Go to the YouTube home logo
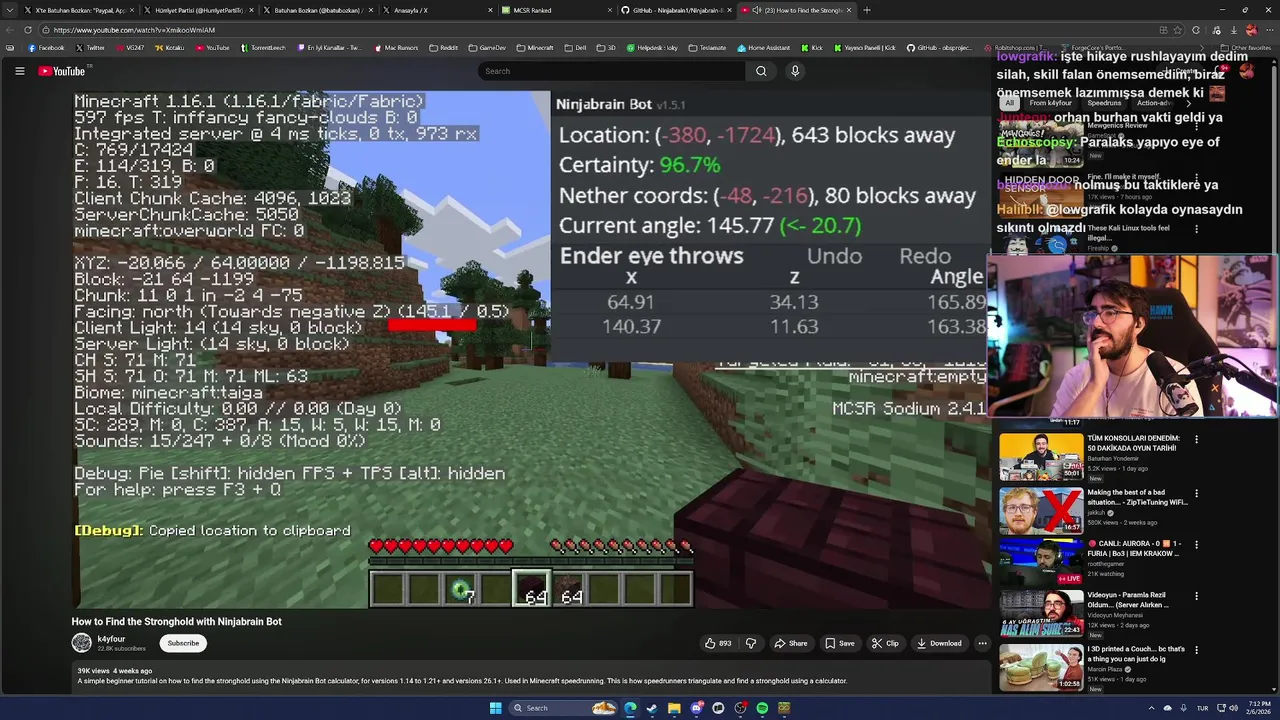The height and width of the screenshot is (720, 1280). click(62, 71)
